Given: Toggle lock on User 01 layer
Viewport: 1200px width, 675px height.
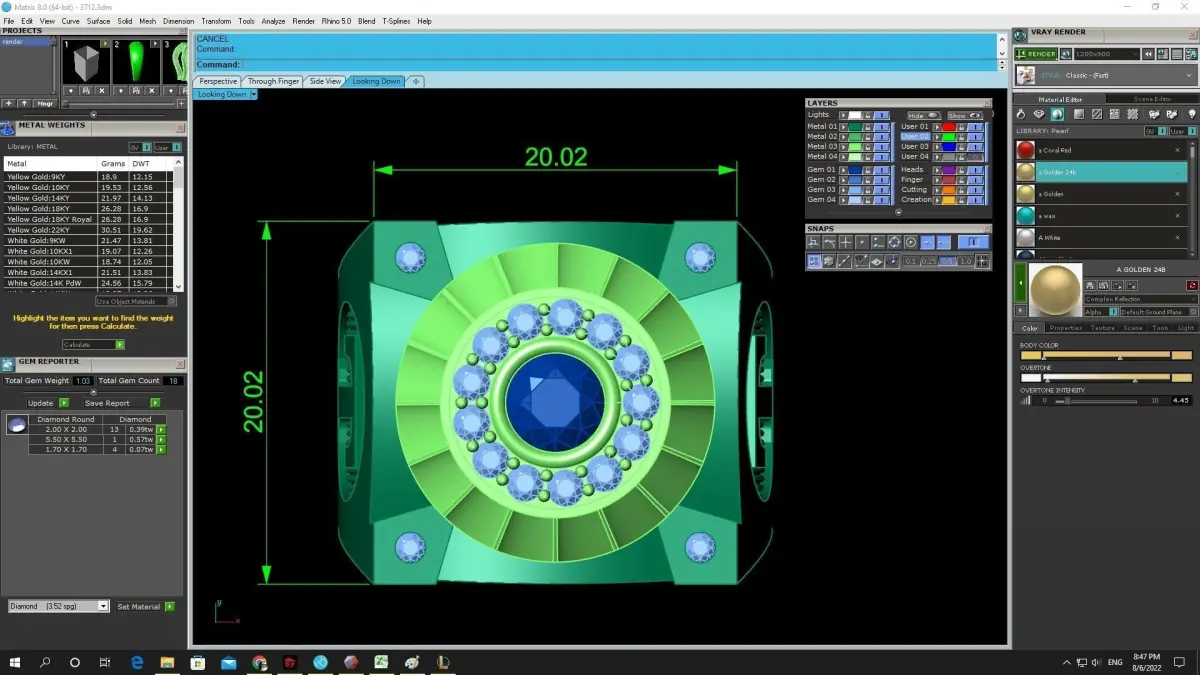Looking at the screenshot, I should point(961,127).
